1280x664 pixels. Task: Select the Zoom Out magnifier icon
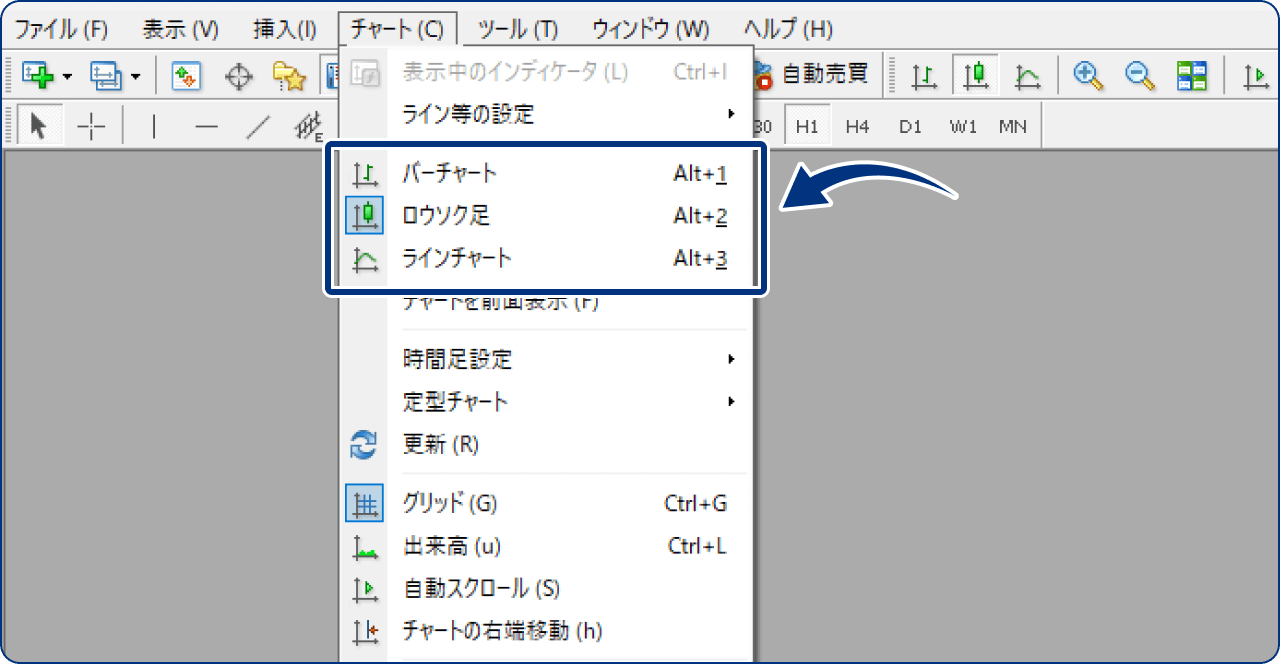[1139, 74]
